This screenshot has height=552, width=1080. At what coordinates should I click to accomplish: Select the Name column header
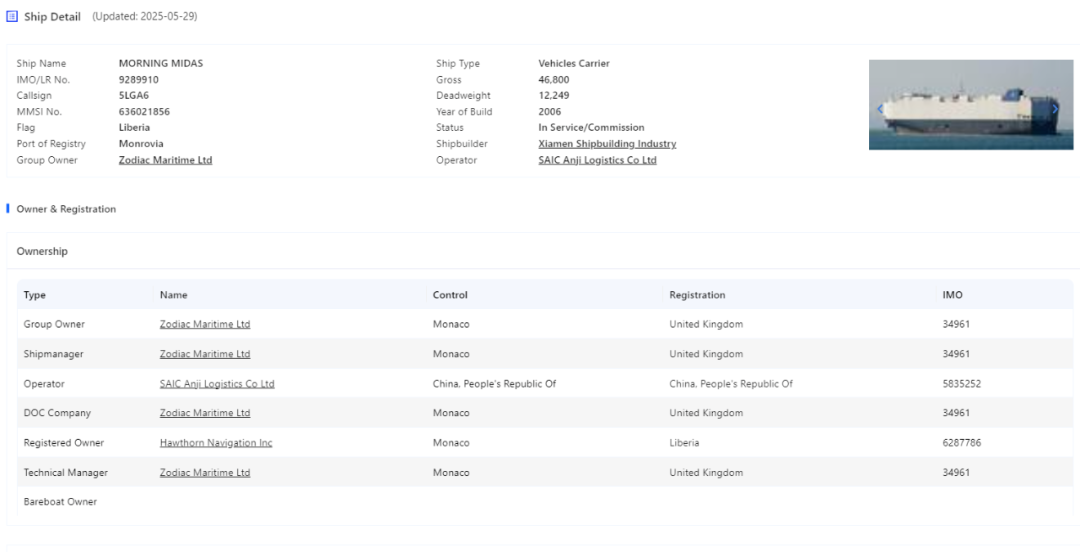click(x=174, y=295)
